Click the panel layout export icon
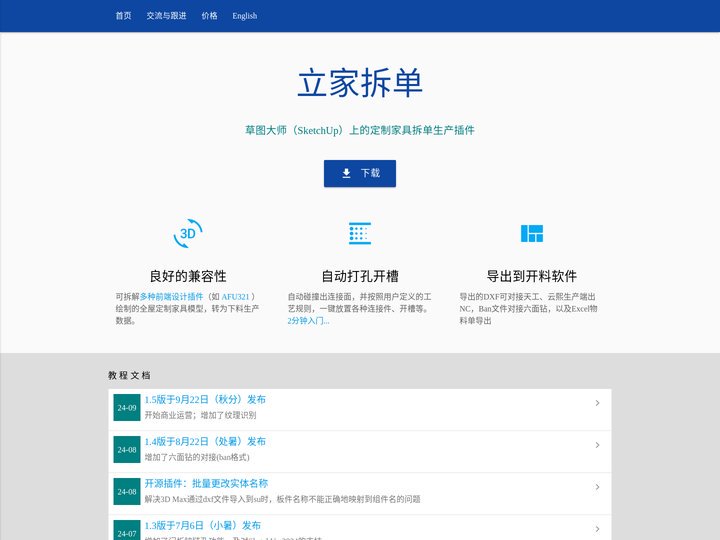This screenshot has height=540, width=720. tap(532, 233)
